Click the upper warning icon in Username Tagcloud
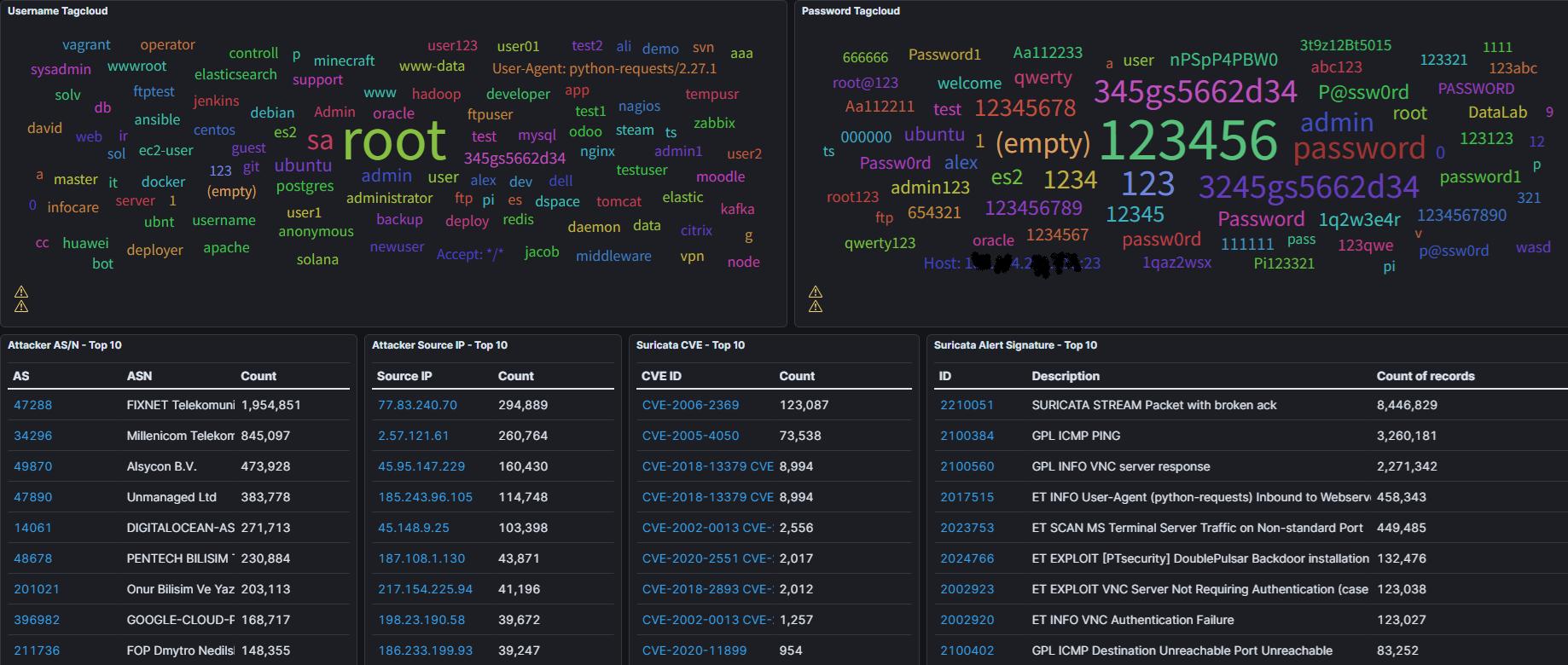Image resolution: width=1568 pixels, height=665 pixels. (21, 292)
